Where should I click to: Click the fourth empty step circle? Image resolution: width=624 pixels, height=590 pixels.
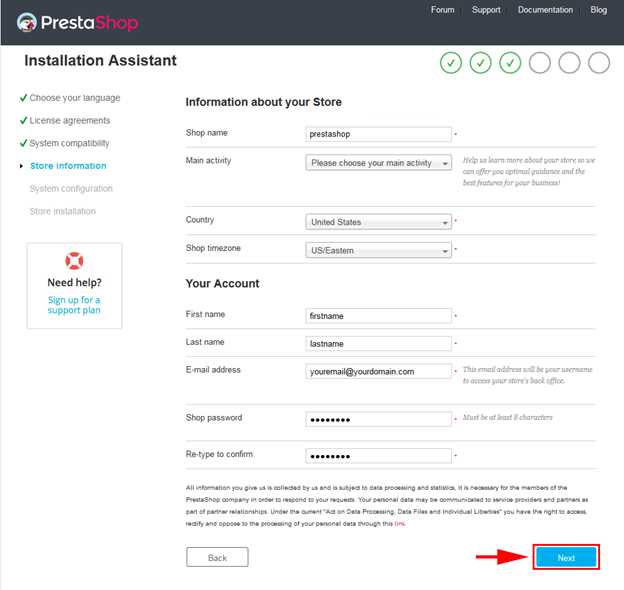click(540, 64)
